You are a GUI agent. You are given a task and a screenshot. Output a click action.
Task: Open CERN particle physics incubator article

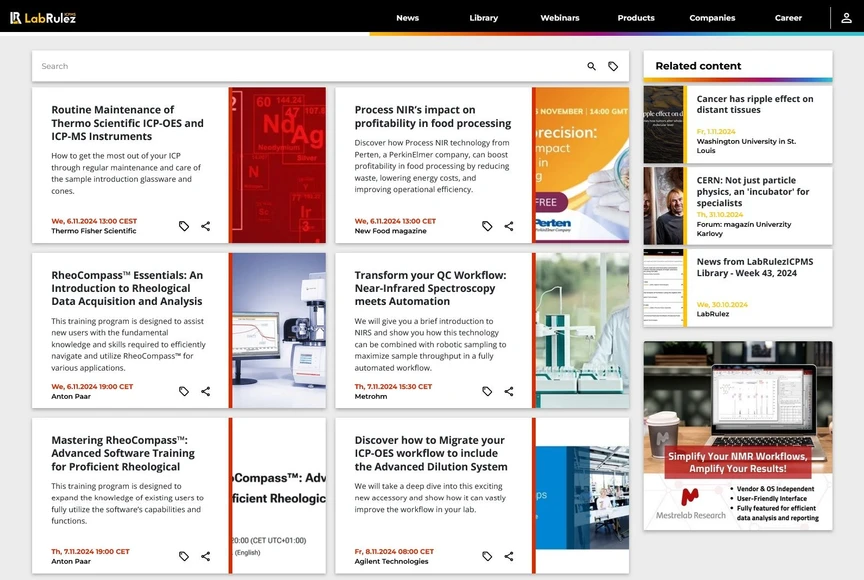tap(753, 191)
